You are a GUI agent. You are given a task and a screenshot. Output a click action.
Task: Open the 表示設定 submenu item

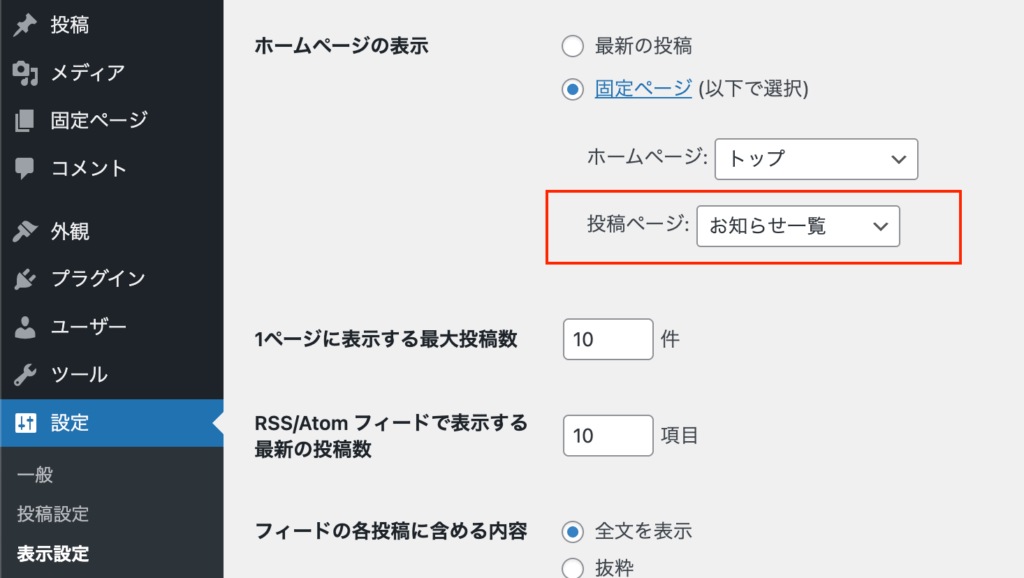53,553
